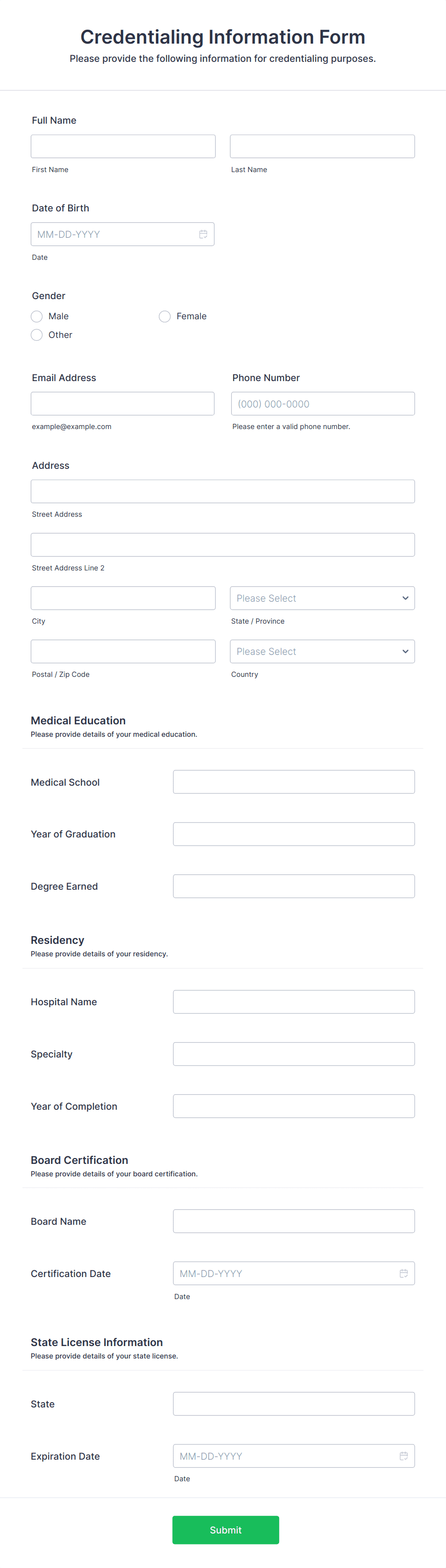The height and width of the screenshot is (1568, 446).
Task: Click the First Name input field
Action: 122,146
